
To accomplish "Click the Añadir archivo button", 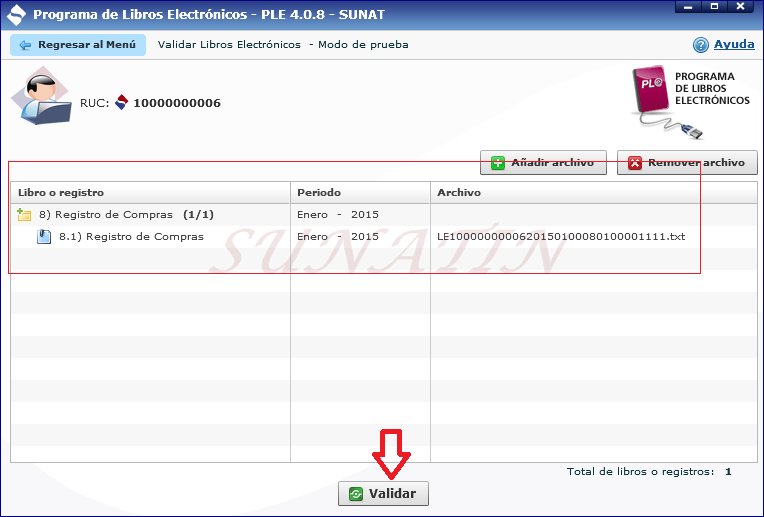I will coord(543,162).
